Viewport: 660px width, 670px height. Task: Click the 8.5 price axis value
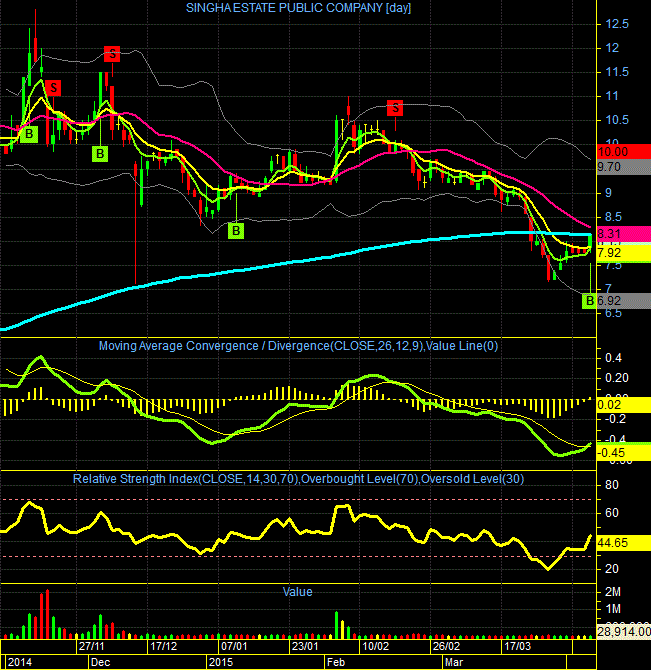[x=613, y=217]
